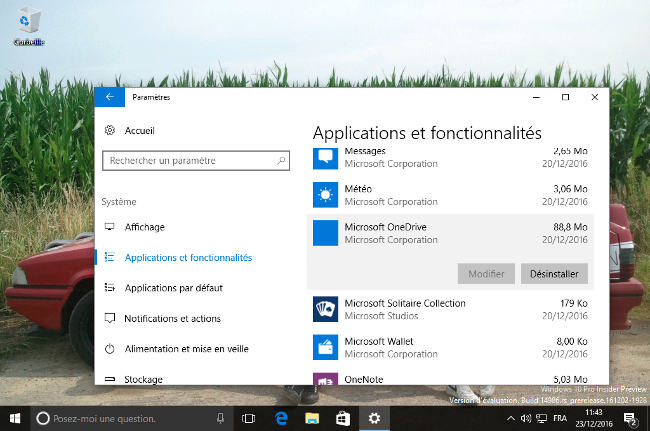Click the 88,8 Mo size value

(x=570, y=227)
